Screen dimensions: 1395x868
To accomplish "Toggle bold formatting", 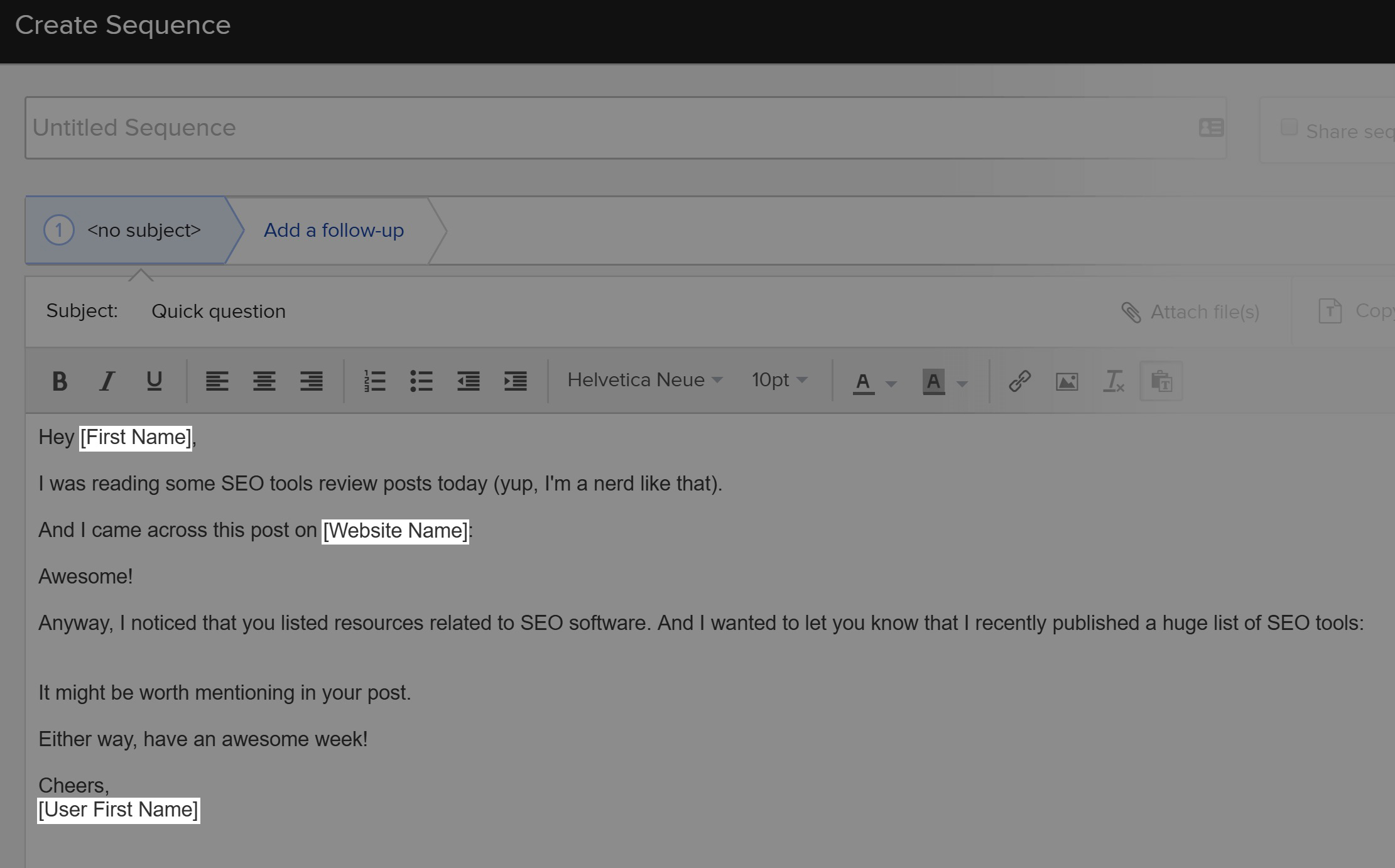I will click(60, 381).
